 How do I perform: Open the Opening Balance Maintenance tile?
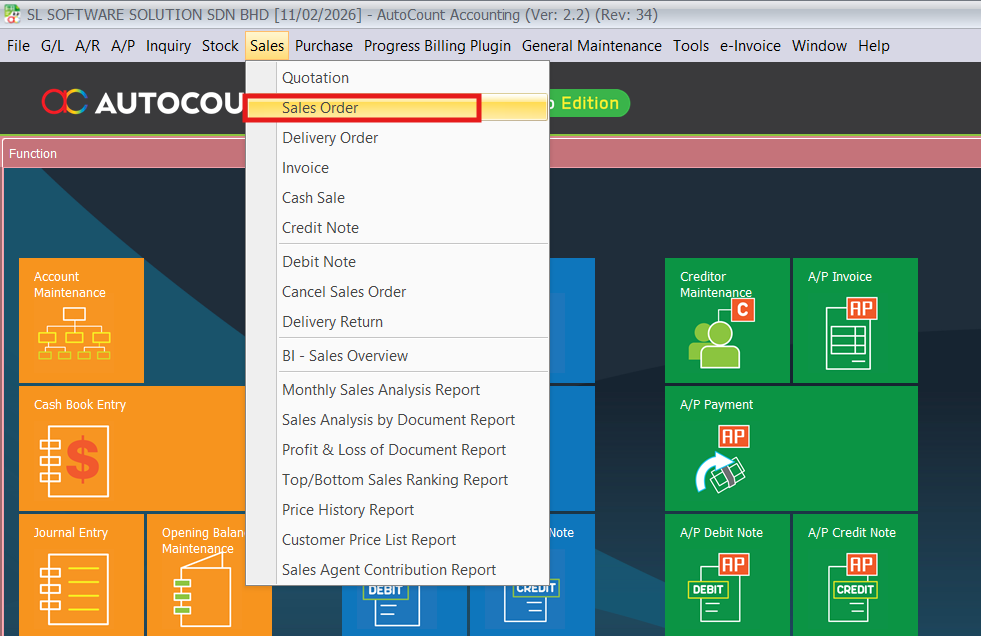pyautogui.click(x=196, y=575)
